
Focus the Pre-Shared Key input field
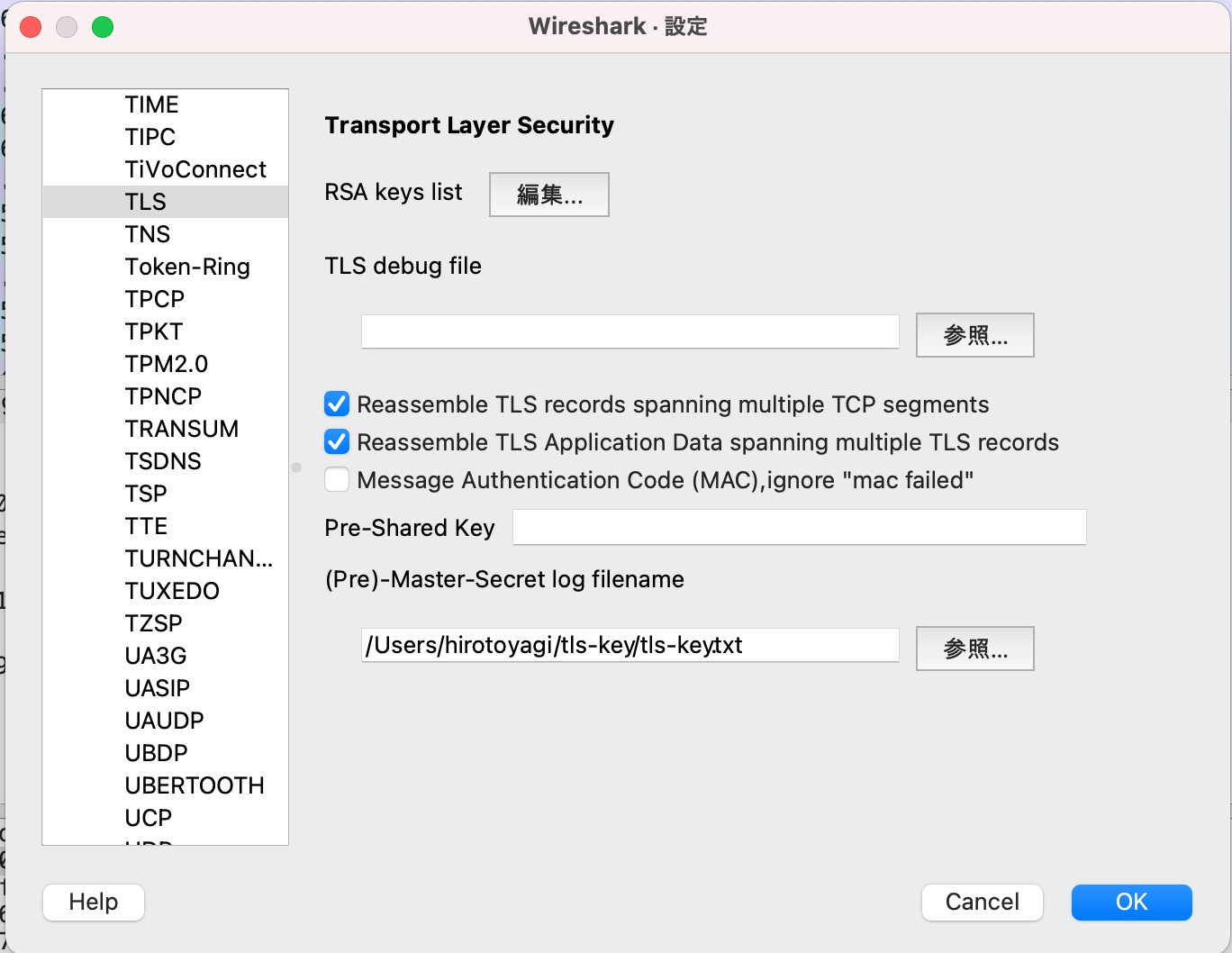coord(799,527)
